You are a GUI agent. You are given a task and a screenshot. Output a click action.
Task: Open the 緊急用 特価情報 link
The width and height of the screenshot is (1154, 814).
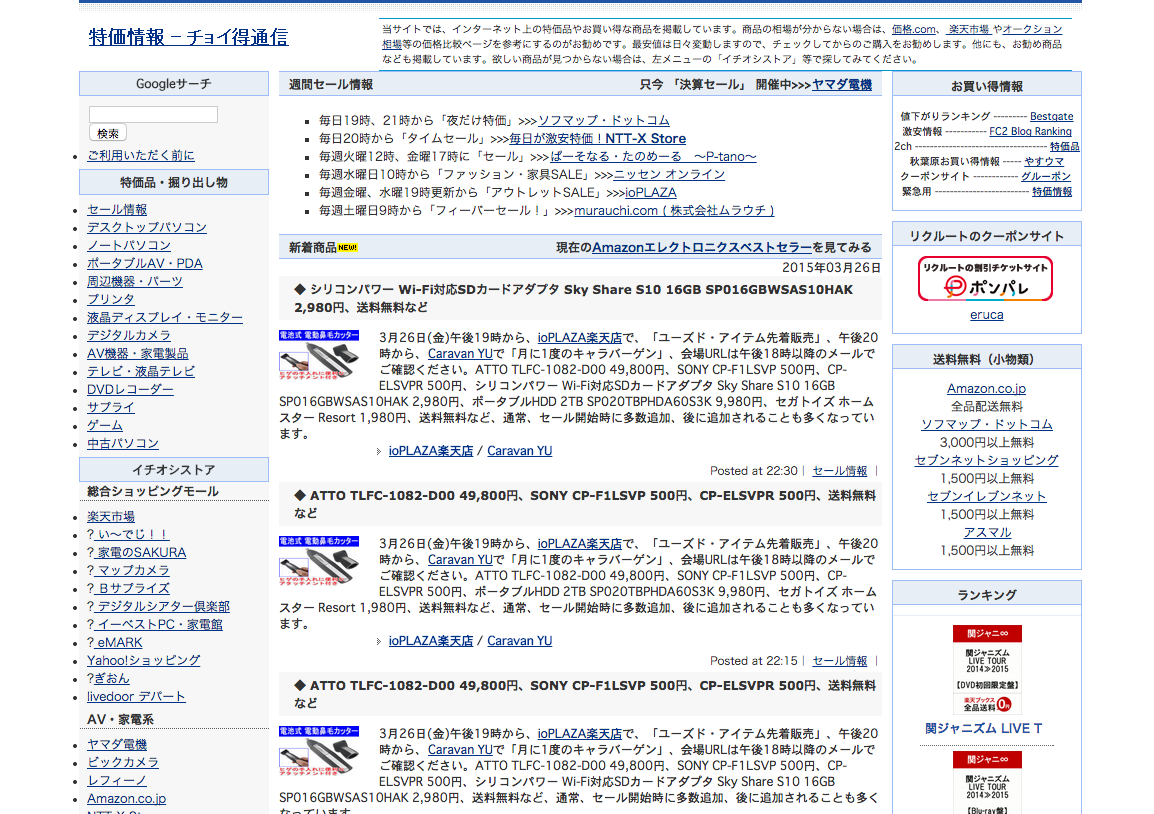click(x=1052, y=191)
